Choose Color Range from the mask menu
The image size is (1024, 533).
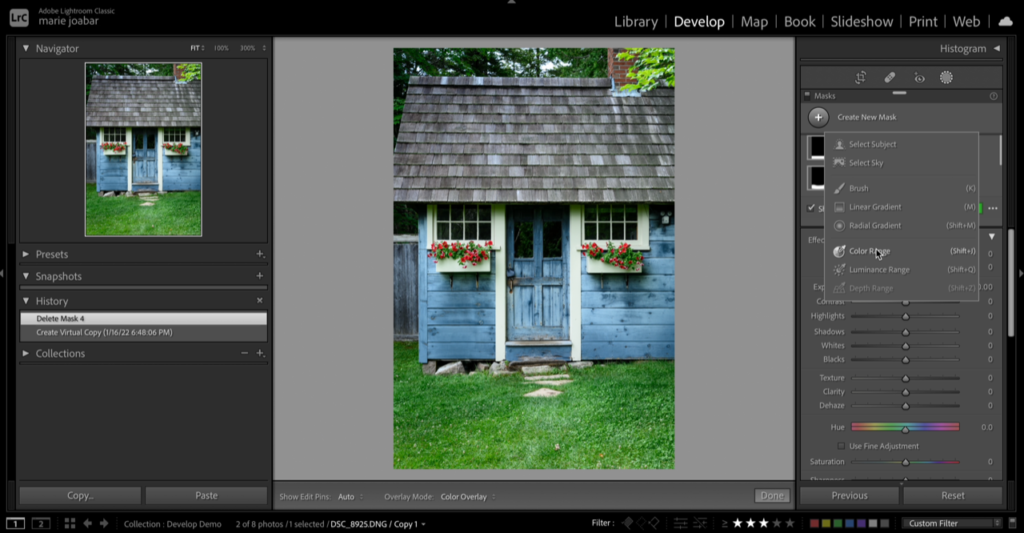click(869, 251)
